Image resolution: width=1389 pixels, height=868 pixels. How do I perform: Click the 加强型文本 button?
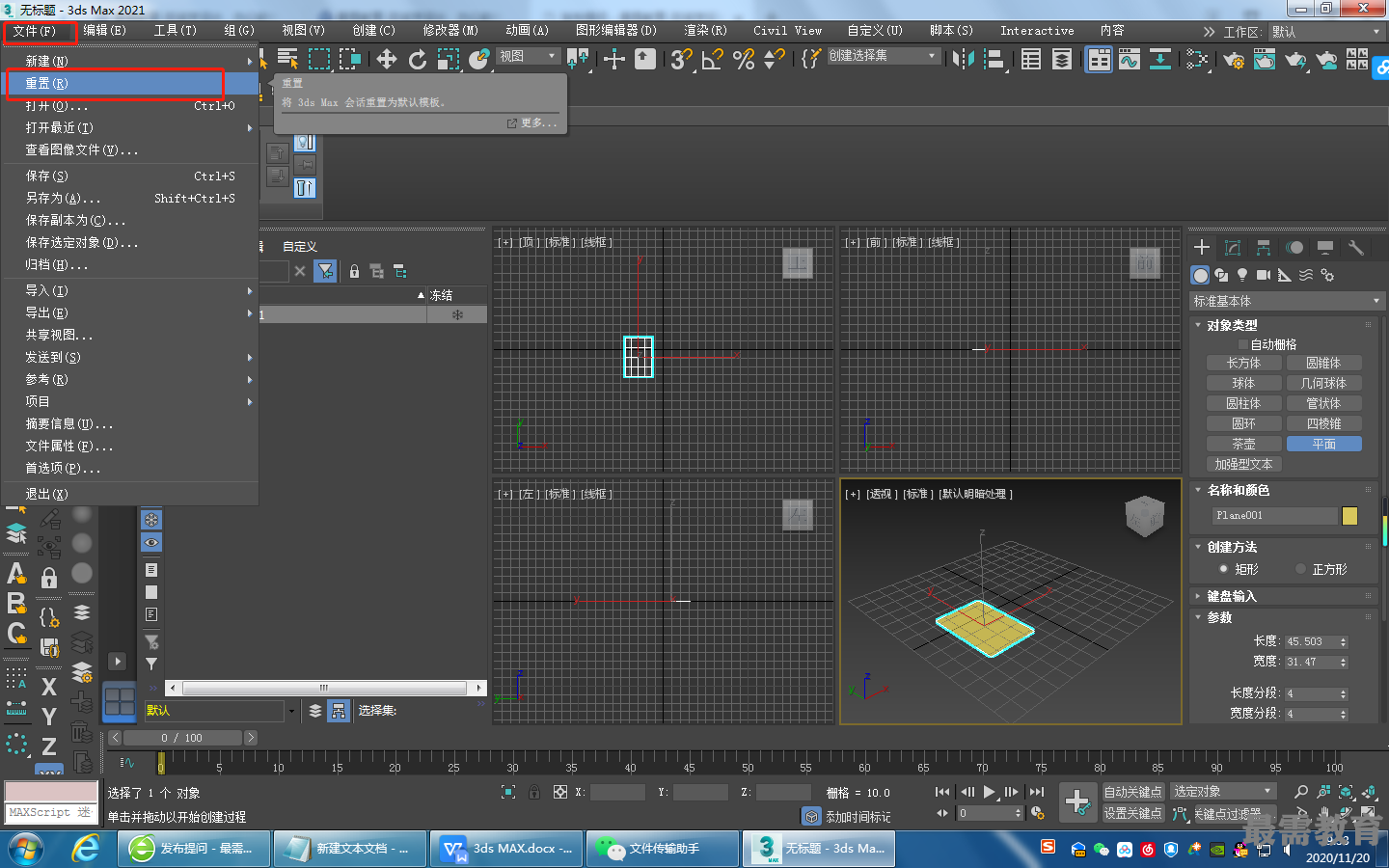[x=1244, y=464]
